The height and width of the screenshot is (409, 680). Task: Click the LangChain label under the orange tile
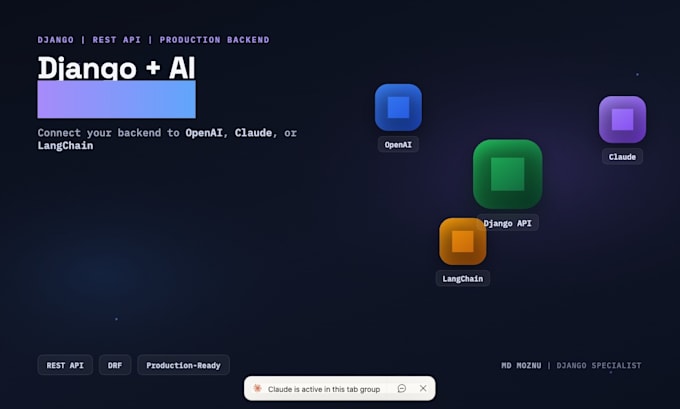click(x=463, y=278)
